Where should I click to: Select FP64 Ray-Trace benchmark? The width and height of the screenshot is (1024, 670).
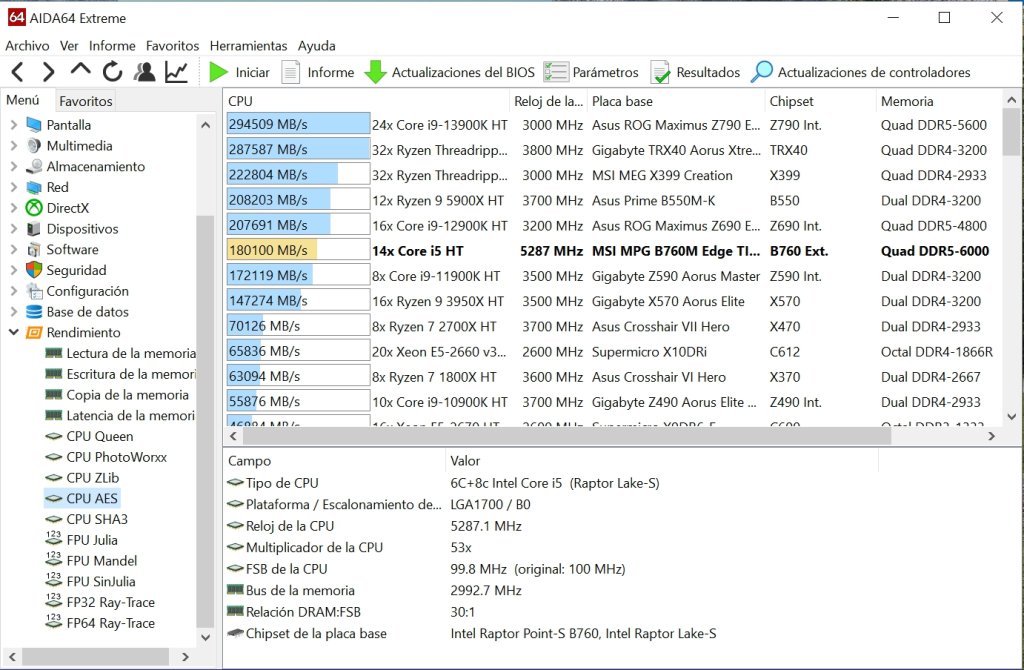pos(100,623)
